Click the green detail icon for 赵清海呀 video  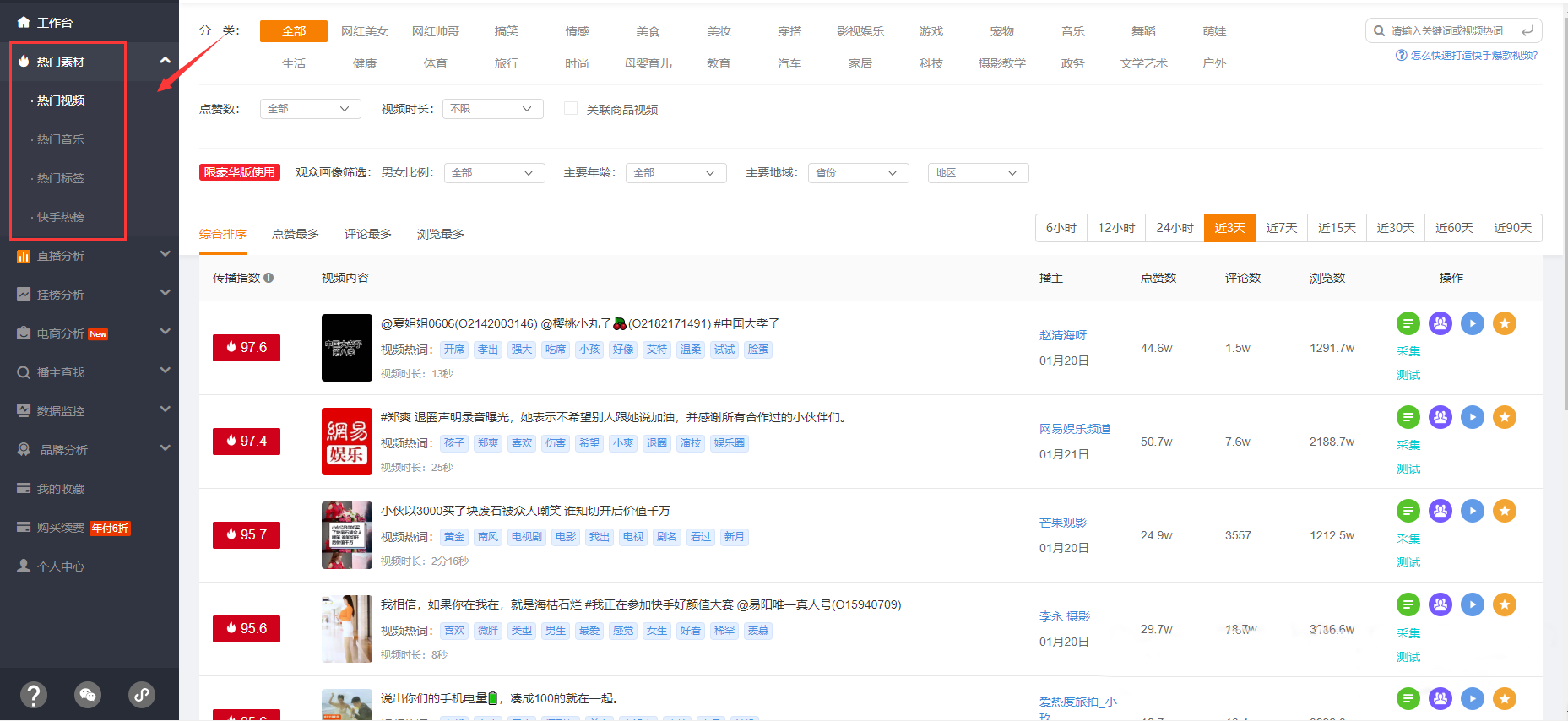point(1408,323)
